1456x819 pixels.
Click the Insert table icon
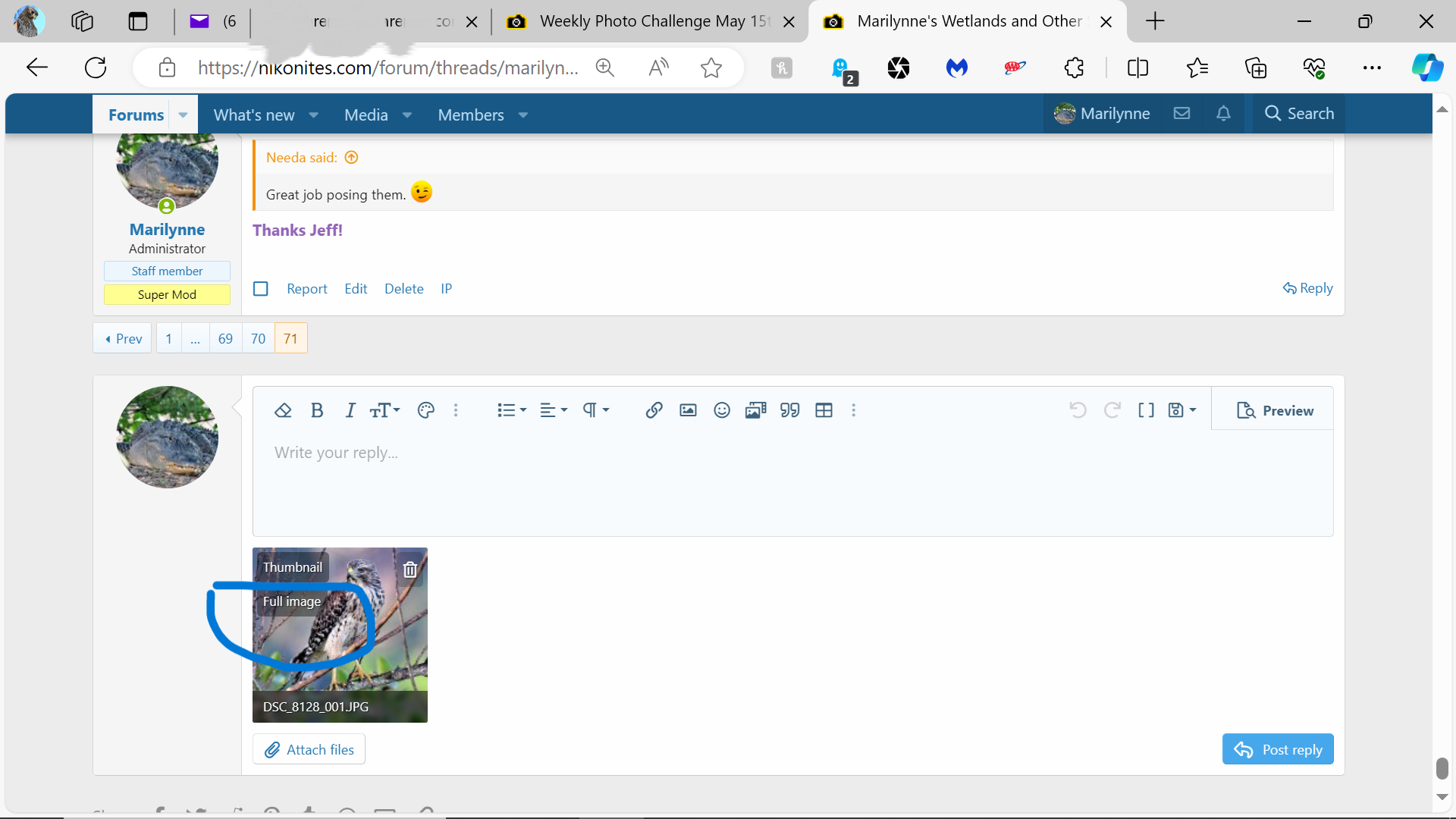point(824,410)
